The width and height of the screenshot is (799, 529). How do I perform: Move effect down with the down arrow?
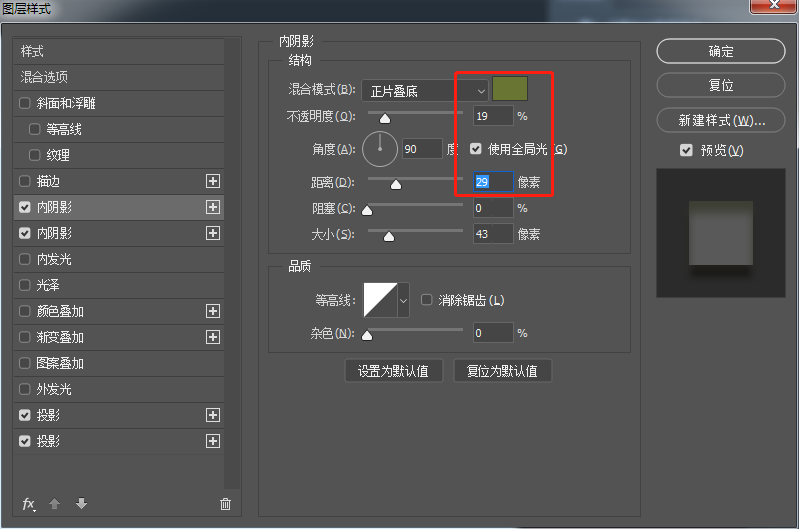(82, 504)
